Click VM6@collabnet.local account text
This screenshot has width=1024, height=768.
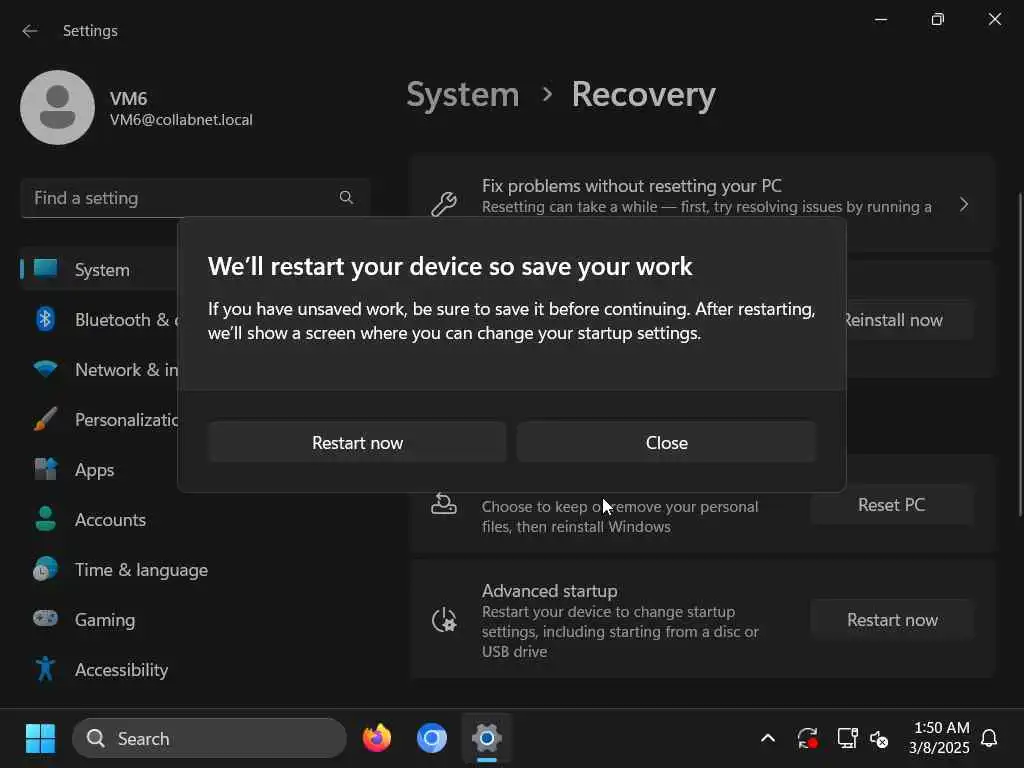pyautogui.click(x=181, y=120)
